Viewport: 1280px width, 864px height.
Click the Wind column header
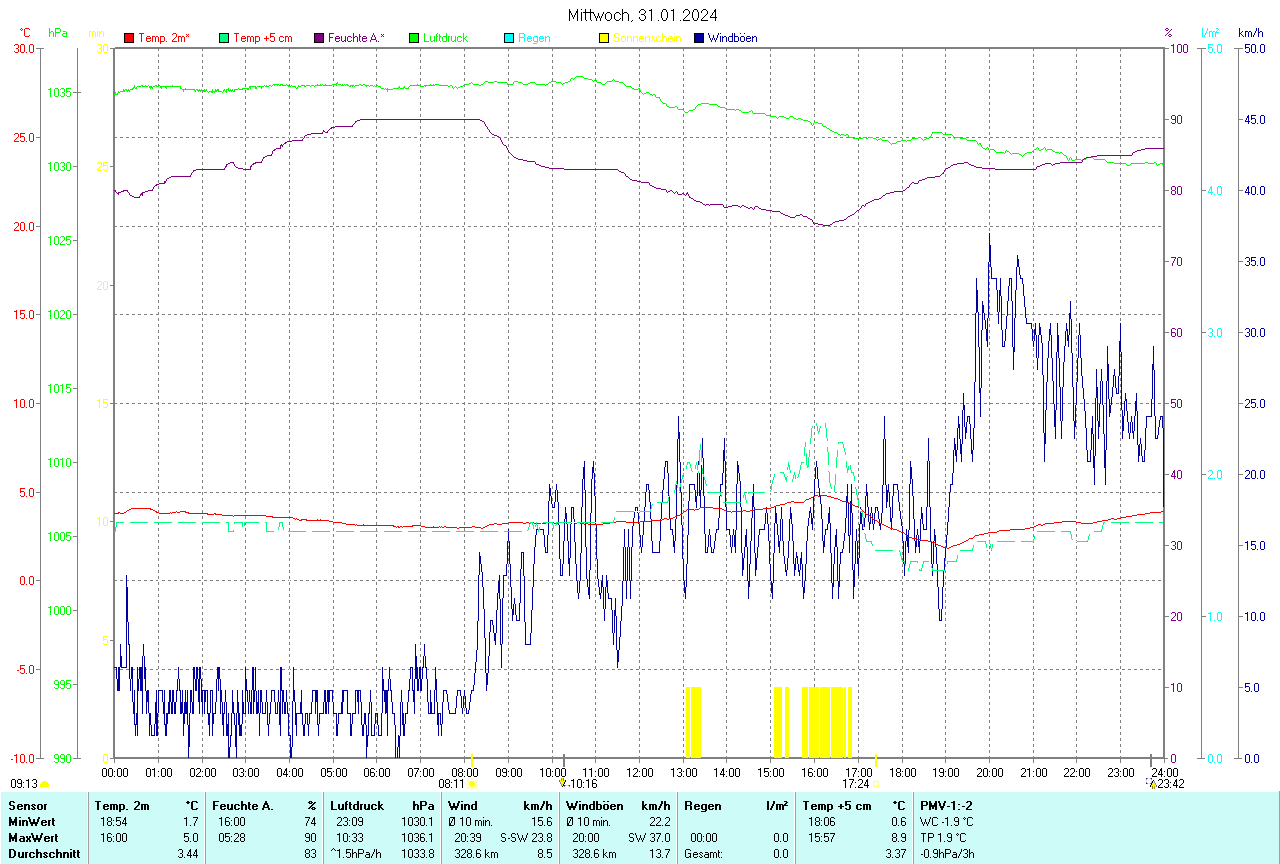click(463, 805)
